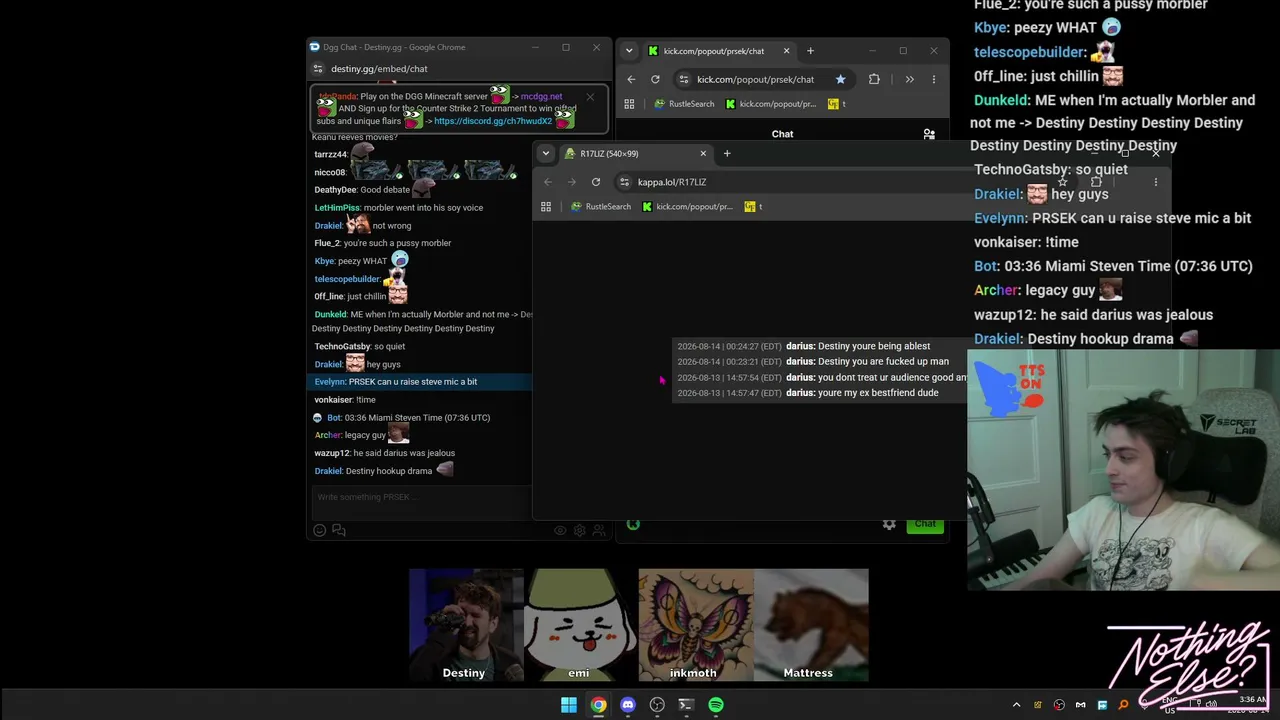This screenshot has width=1280, height=720.
Task: Click the Mattress call participant thumbnail
Action: (810, 625)
